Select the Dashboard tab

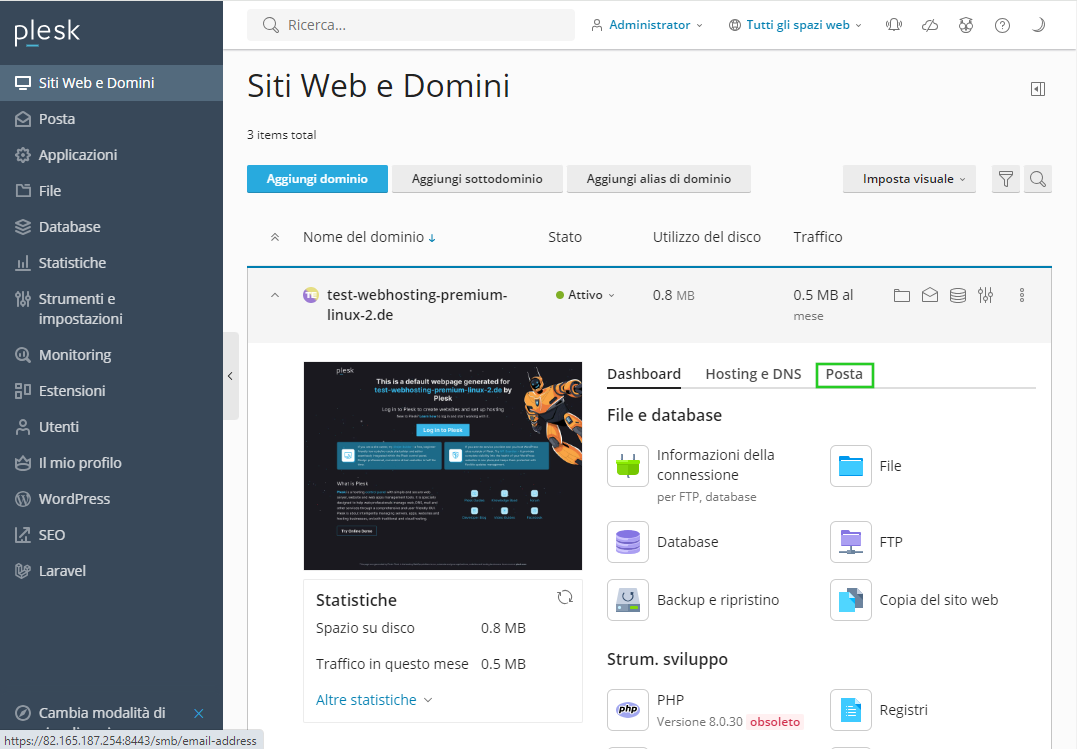pyautogui.click(x=644, y=374)
